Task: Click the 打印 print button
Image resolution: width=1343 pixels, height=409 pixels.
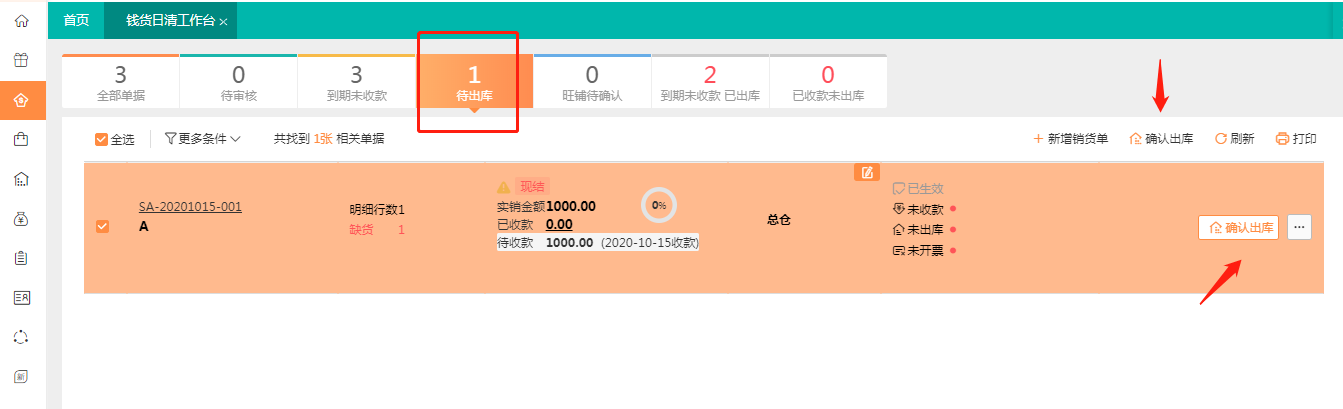Action: coord(1296,139)
